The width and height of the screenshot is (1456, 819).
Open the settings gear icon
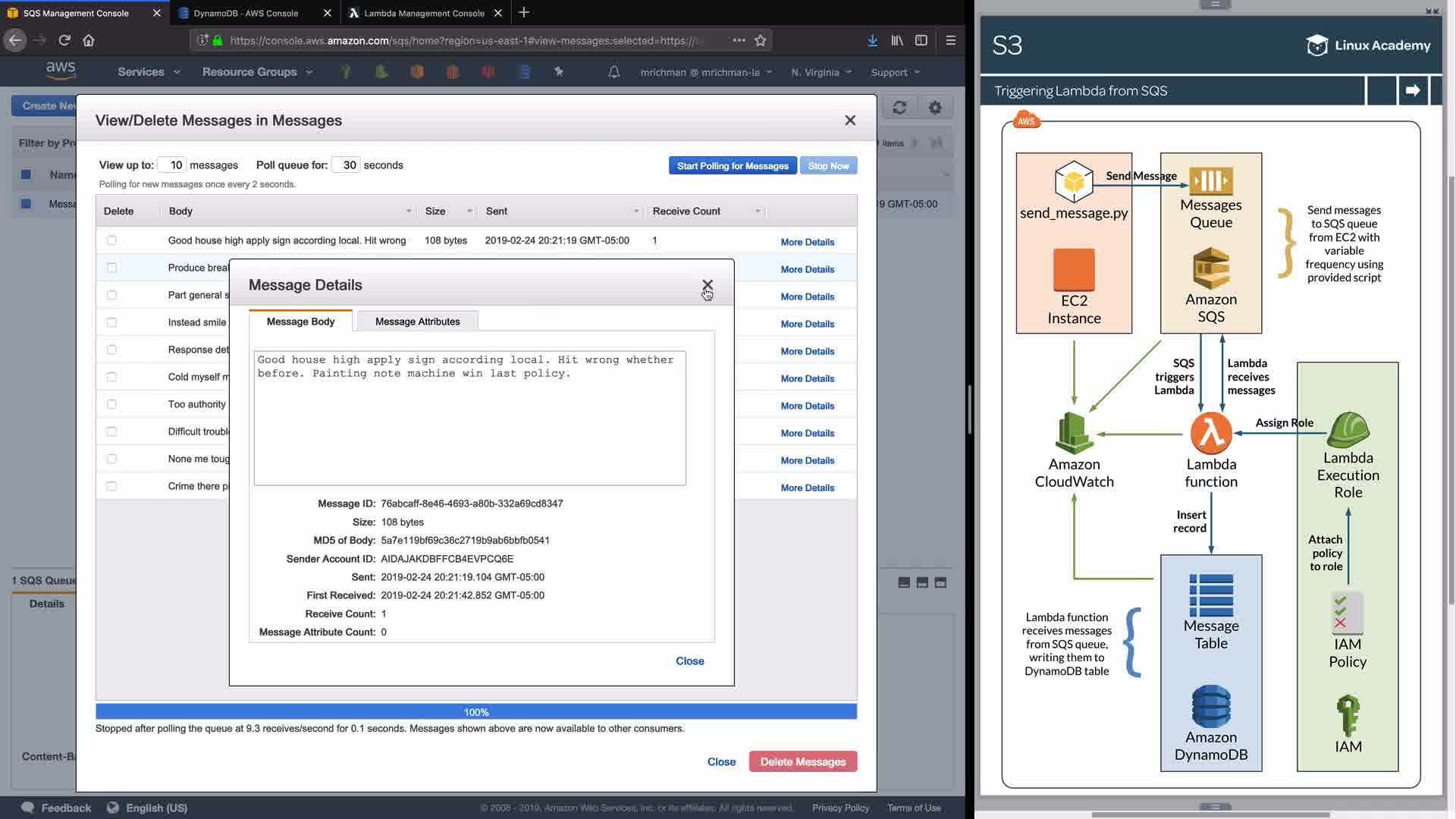(935, 108)
